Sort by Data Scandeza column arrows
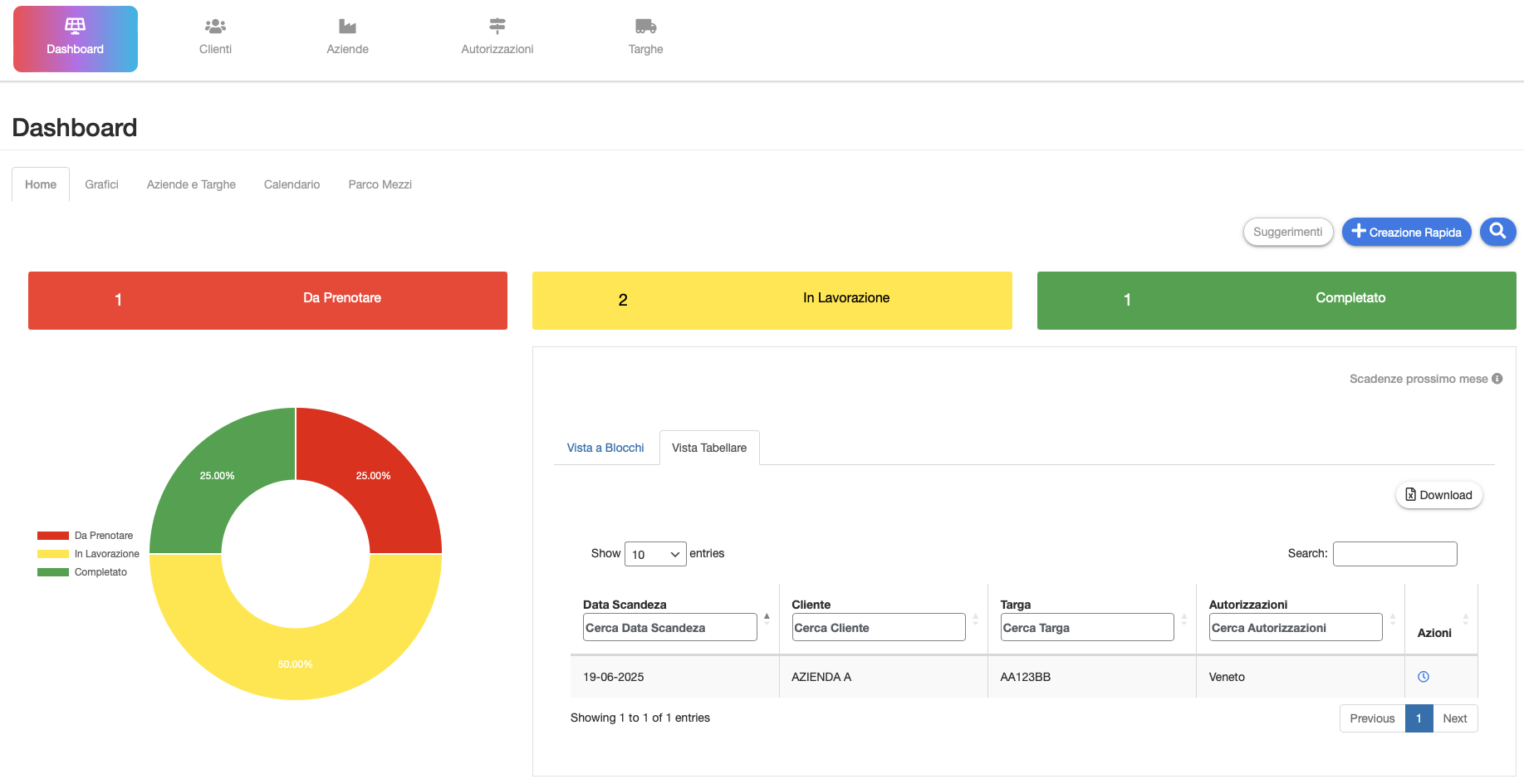Screen dimensions: 1524x784 click(x=767, y=618)
